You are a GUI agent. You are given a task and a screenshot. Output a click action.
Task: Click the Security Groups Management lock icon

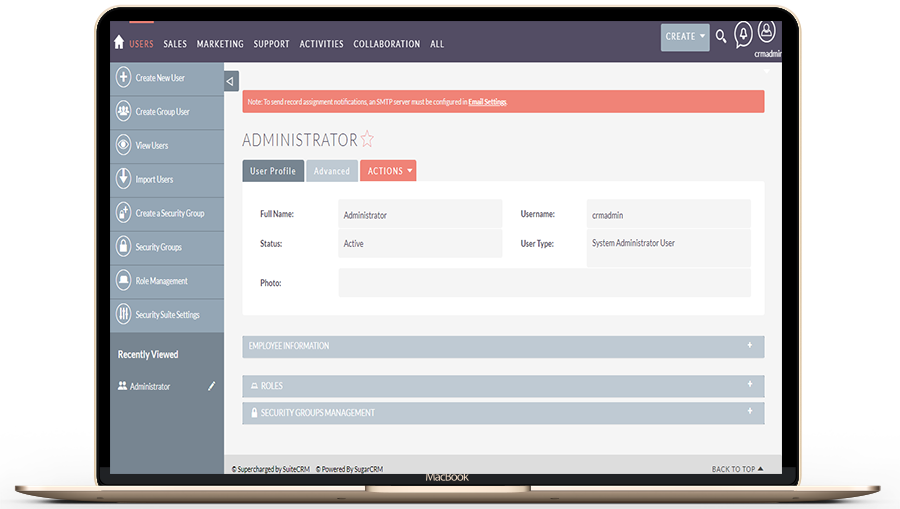coord(254,413)
